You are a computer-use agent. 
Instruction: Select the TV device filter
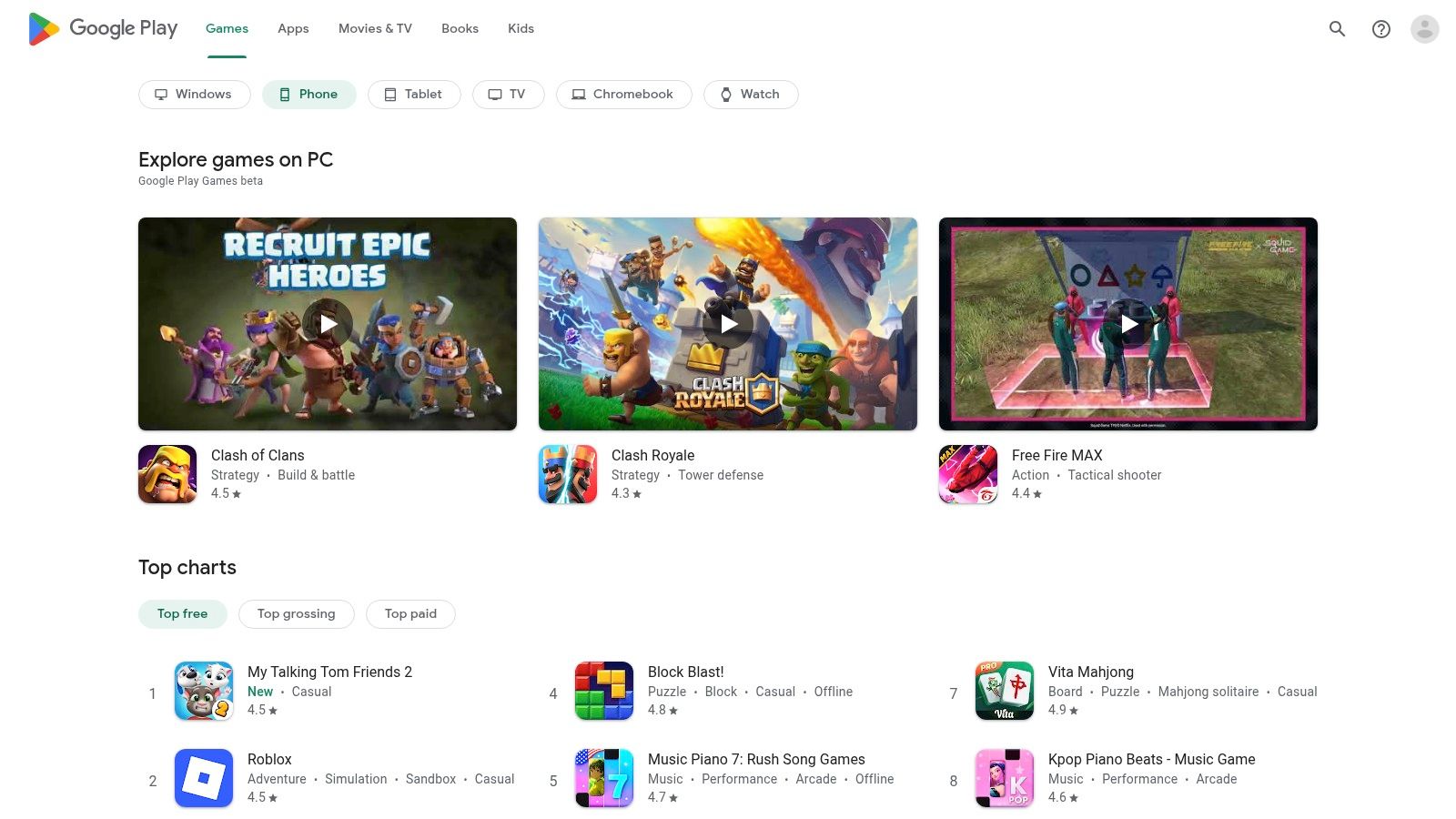[x=508, y=94]
